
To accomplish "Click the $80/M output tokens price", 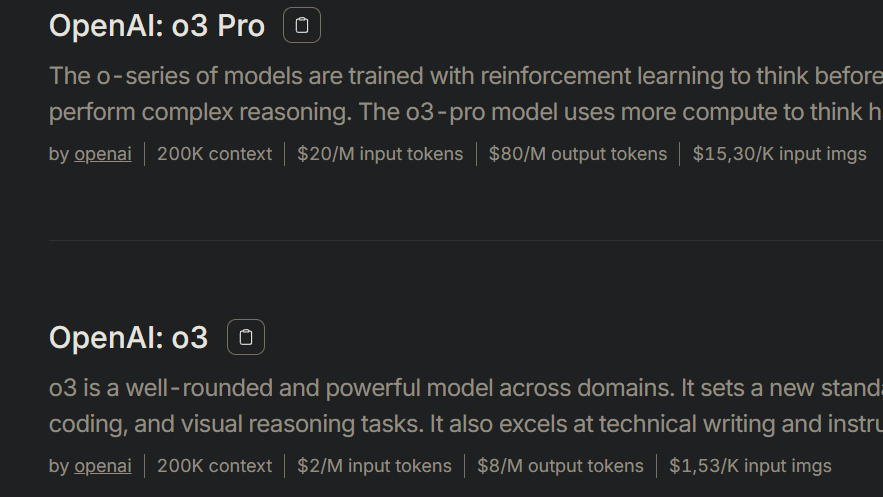I will 577,154.
